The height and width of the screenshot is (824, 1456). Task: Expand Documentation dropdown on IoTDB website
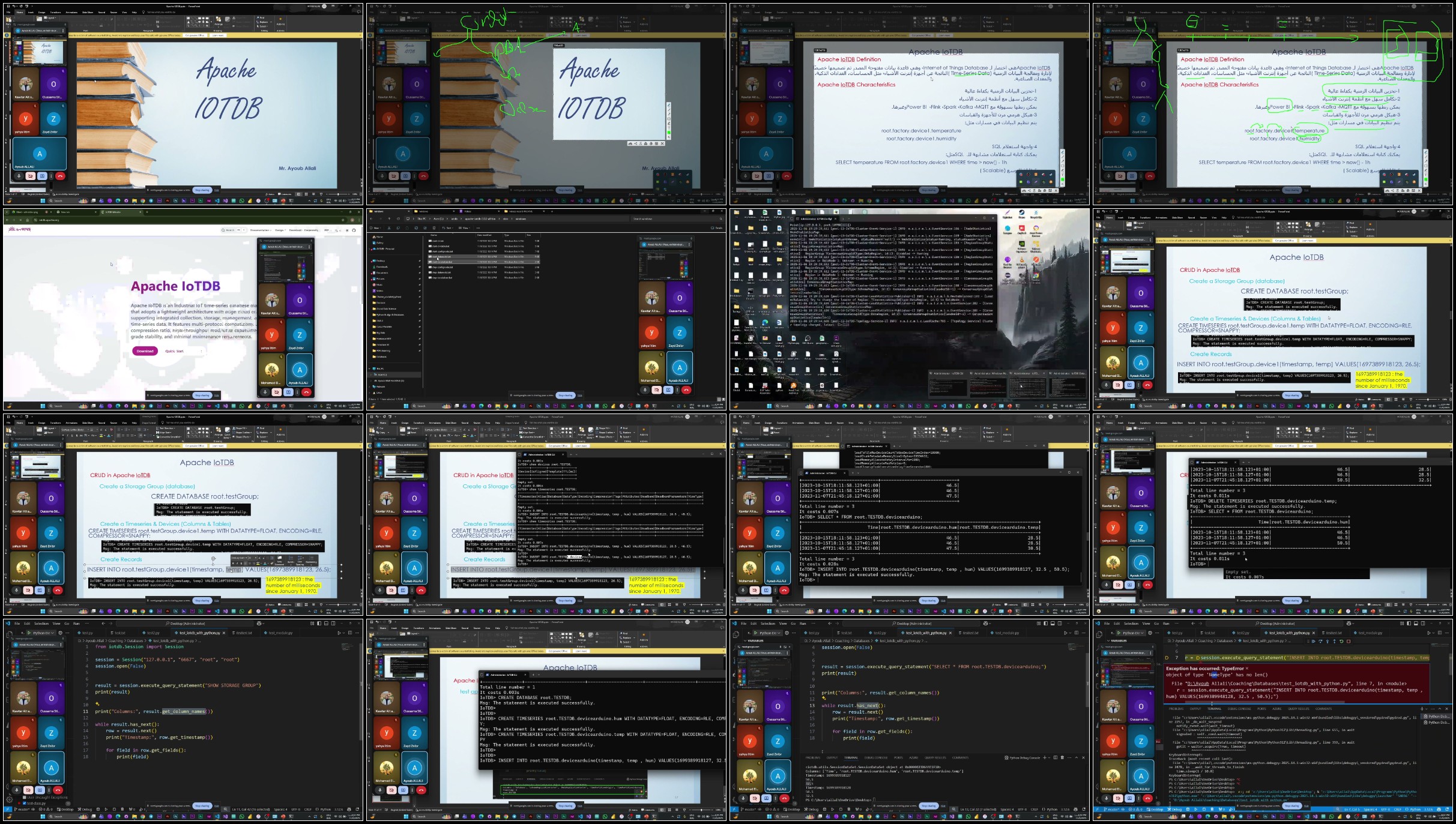tap(261, 230)
